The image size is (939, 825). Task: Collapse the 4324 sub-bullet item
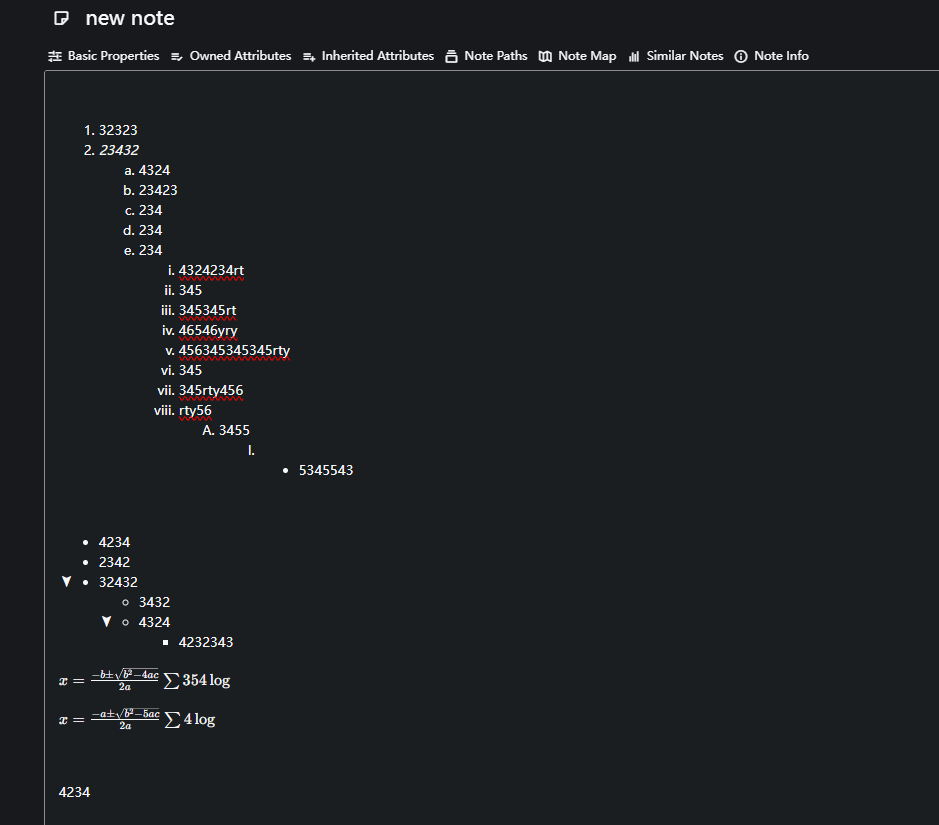(x=107, y=622)
